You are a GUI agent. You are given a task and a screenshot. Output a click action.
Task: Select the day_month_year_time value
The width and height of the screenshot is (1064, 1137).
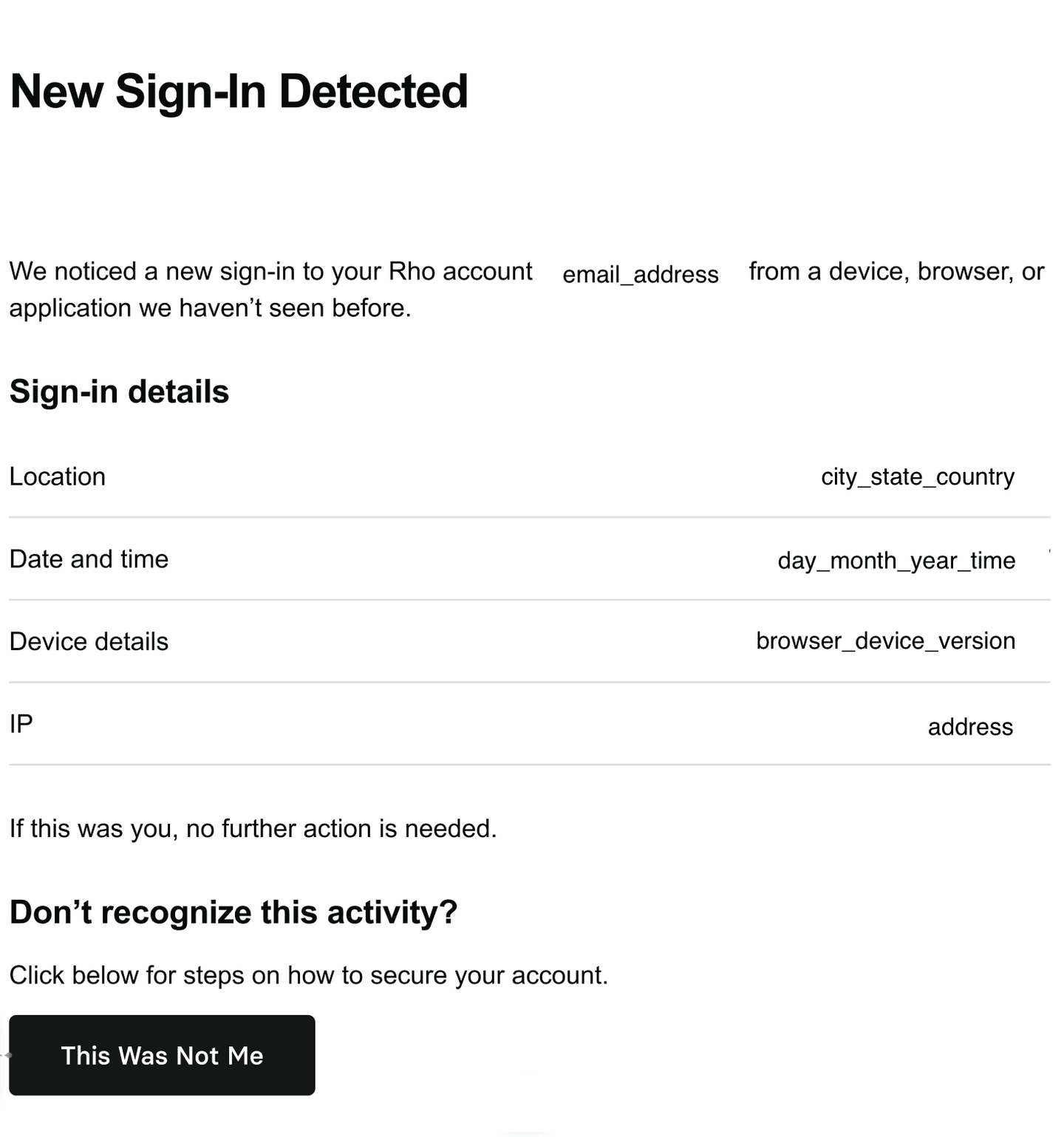click(x=896, y=561)
